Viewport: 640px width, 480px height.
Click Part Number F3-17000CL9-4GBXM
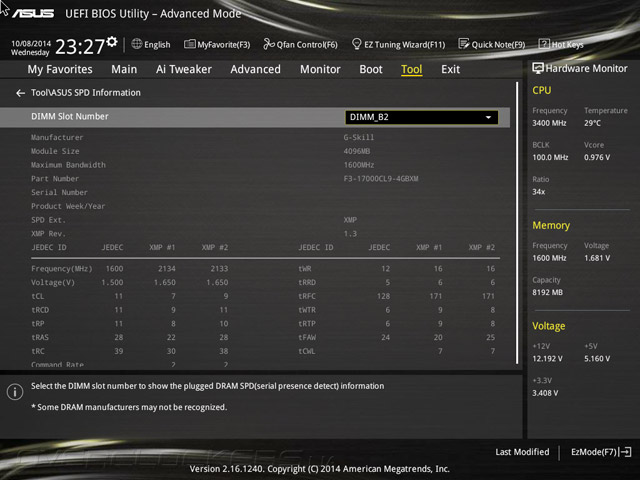(381, 179)
